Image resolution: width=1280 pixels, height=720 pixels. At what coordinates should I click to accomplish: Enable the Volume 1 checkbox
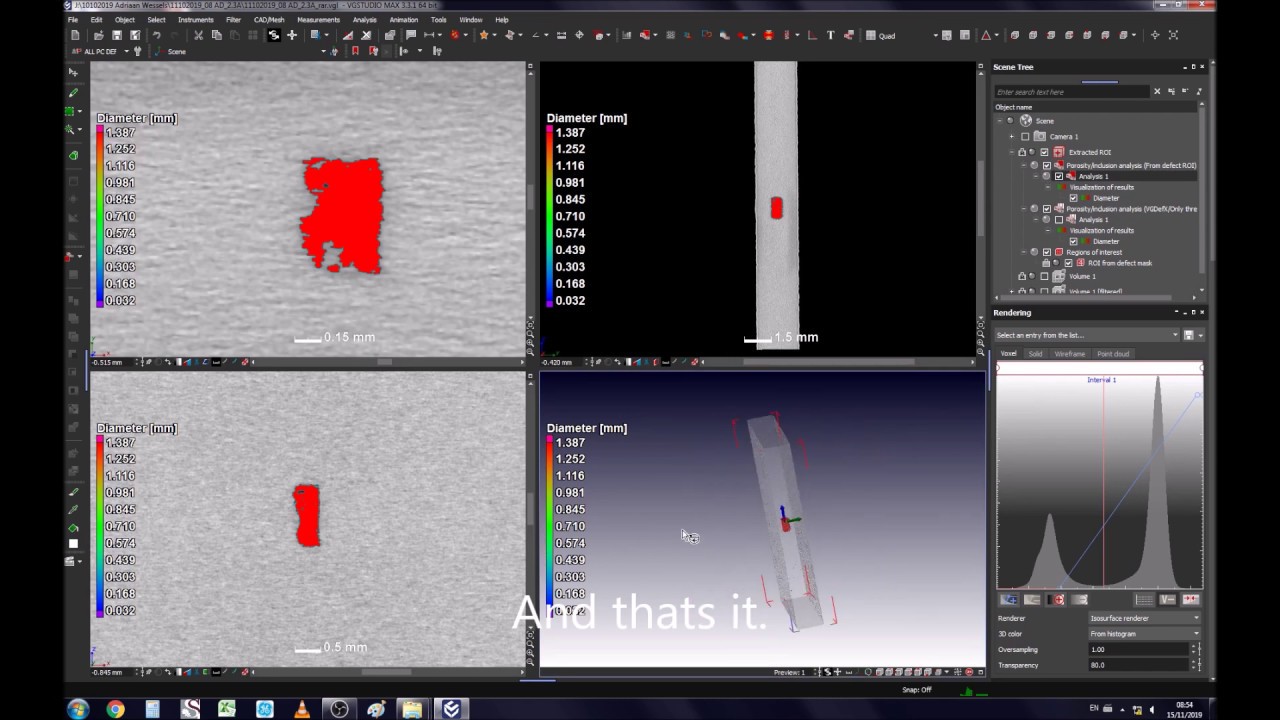click(1045, 276)
